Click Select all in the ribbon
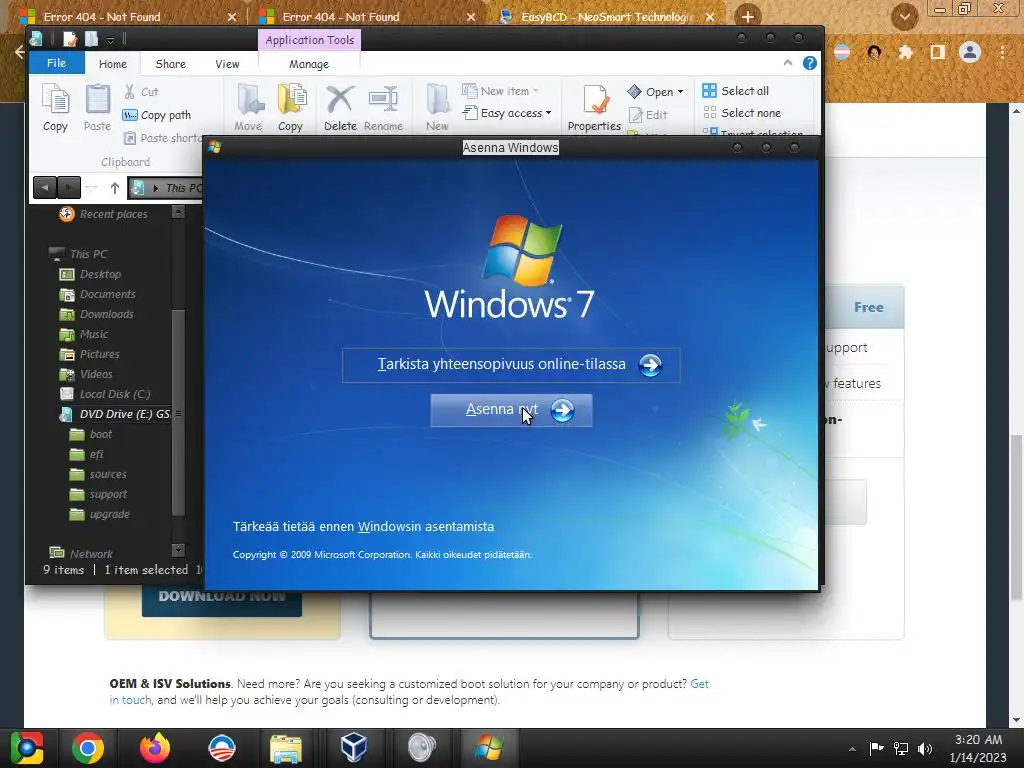The image size is (1024, 768). click(735, 91)
